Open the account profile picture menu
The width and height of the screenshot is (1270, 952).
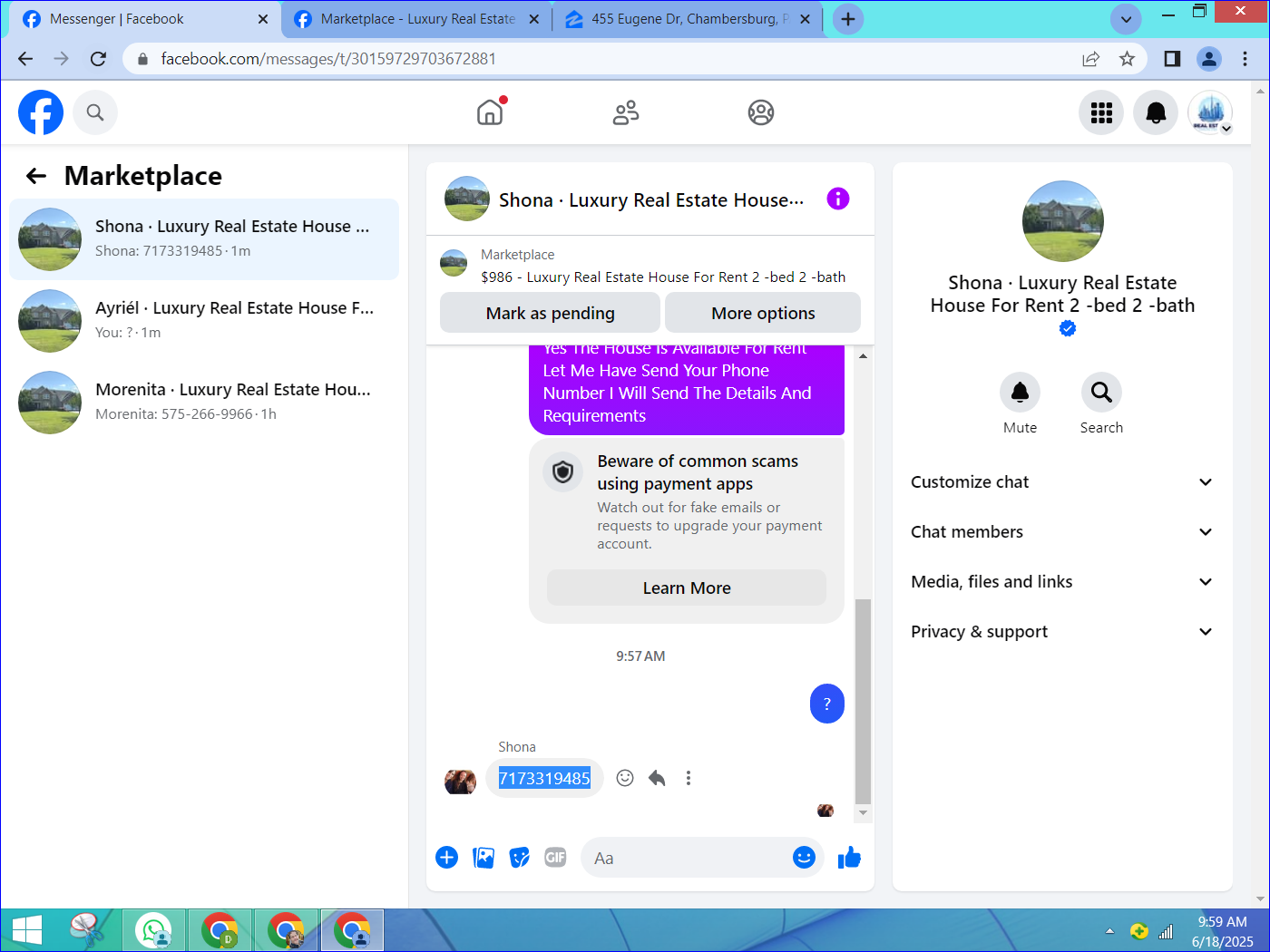[x=1210, y=112]
